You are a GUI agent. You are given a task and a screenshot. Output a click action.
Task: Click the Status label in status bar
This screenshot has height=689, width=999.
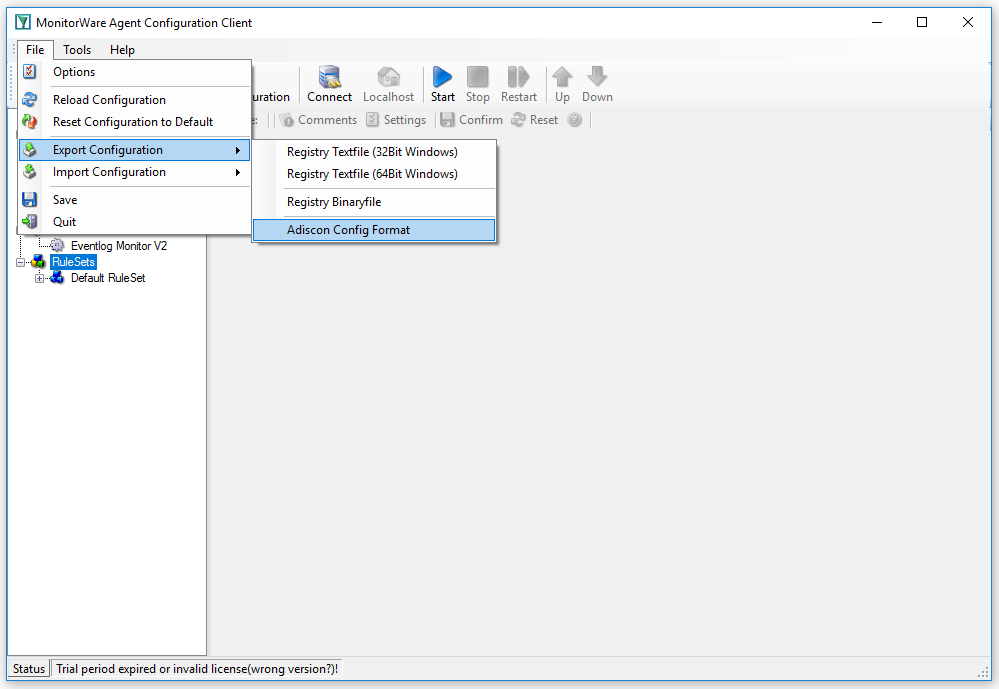pyautogui.click(x=29, y=669)
